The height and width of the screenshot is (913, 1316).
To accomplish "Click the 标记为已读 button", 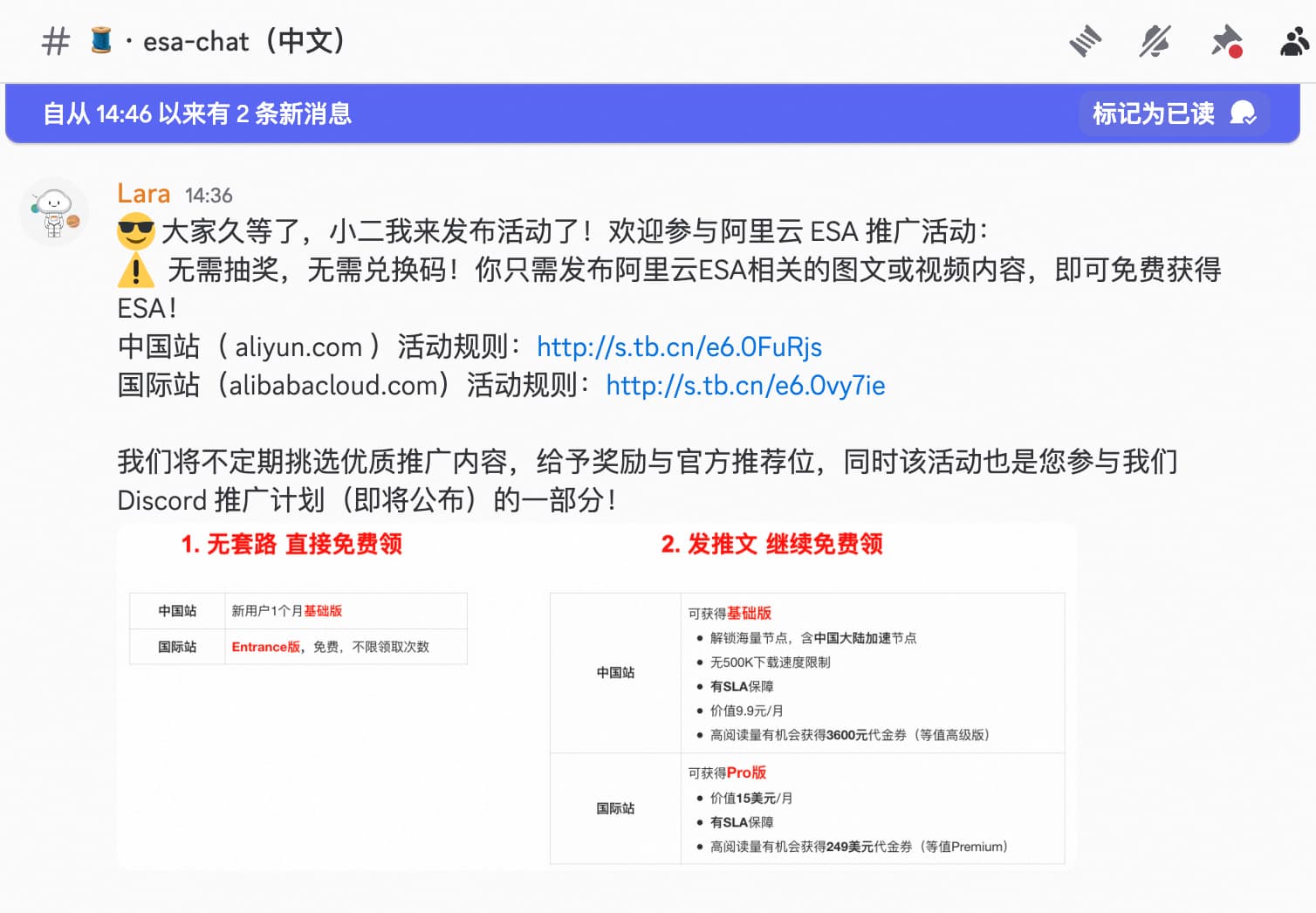I will tap(1174, 113).
